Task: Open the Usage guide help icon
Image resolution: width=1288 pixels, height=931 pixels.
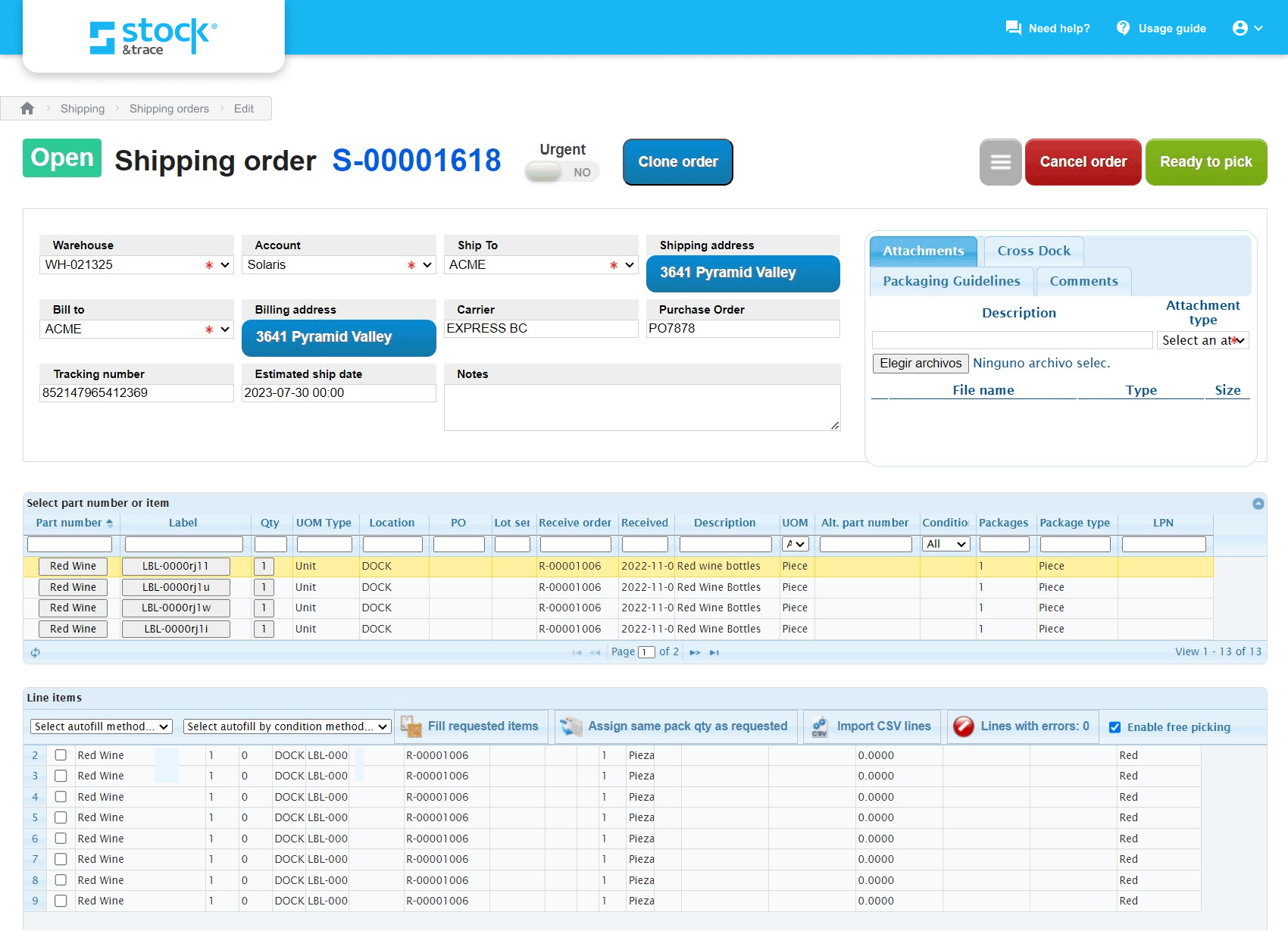Action: click(1123, 27)
